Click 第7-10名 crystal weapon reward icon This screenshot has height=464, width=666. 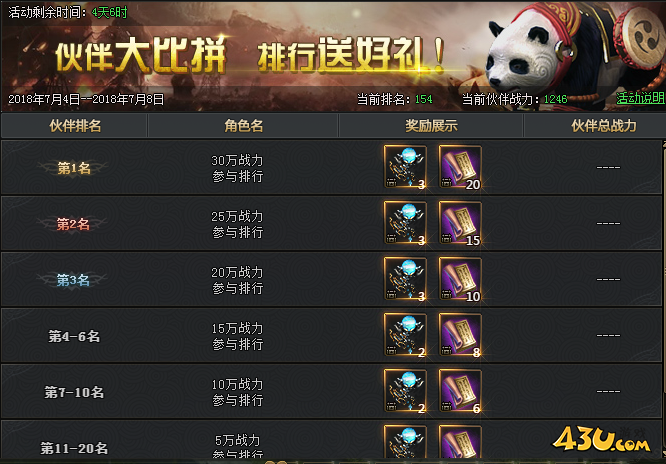coord(405,391)
